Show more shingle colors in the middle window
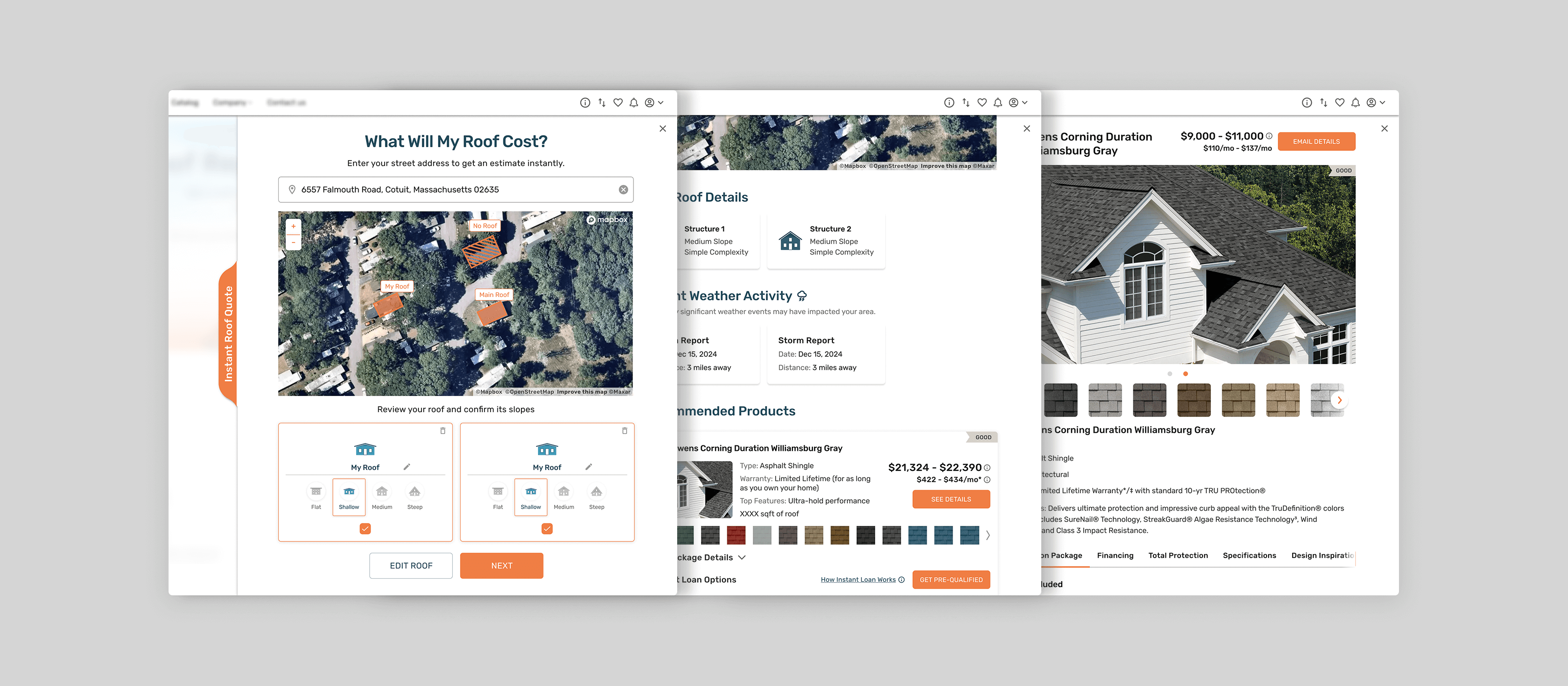The height and width of the screenshot is (686, 1568). (988, 535)
